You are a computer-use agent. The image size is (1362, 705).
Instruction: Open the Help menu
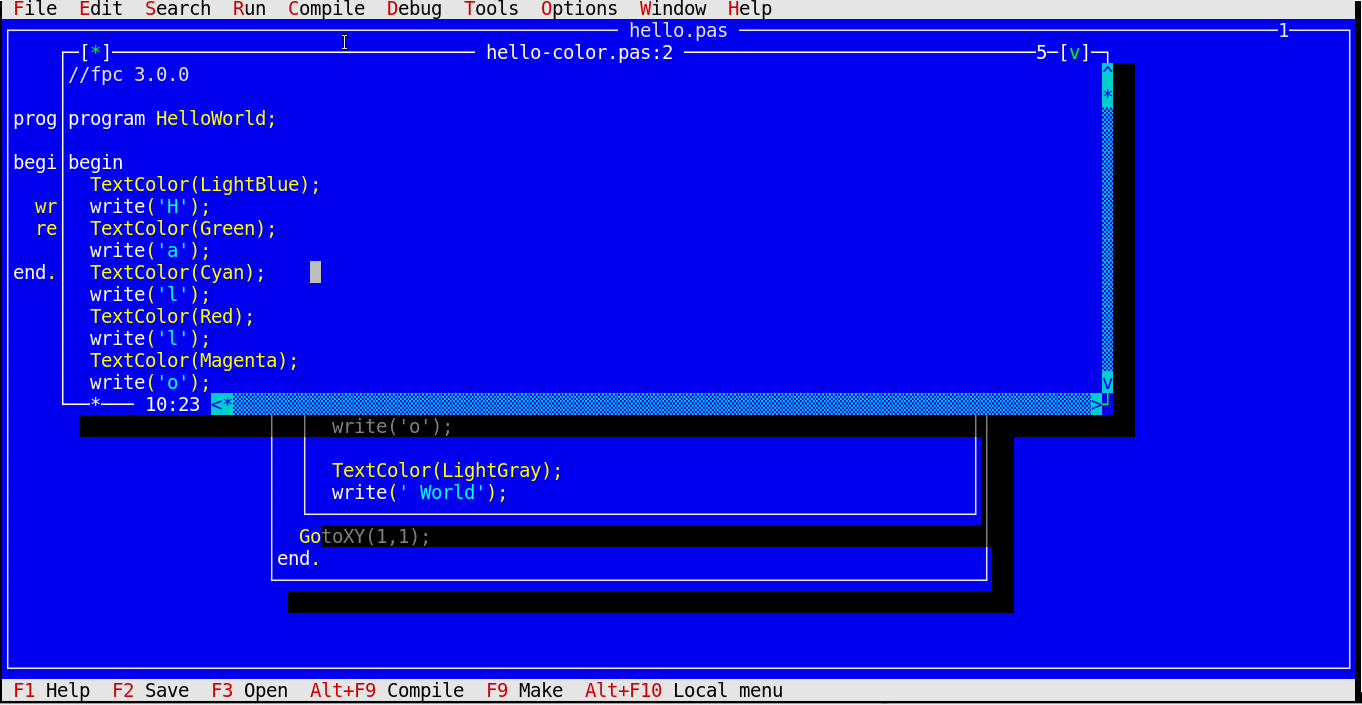point(750,9)
